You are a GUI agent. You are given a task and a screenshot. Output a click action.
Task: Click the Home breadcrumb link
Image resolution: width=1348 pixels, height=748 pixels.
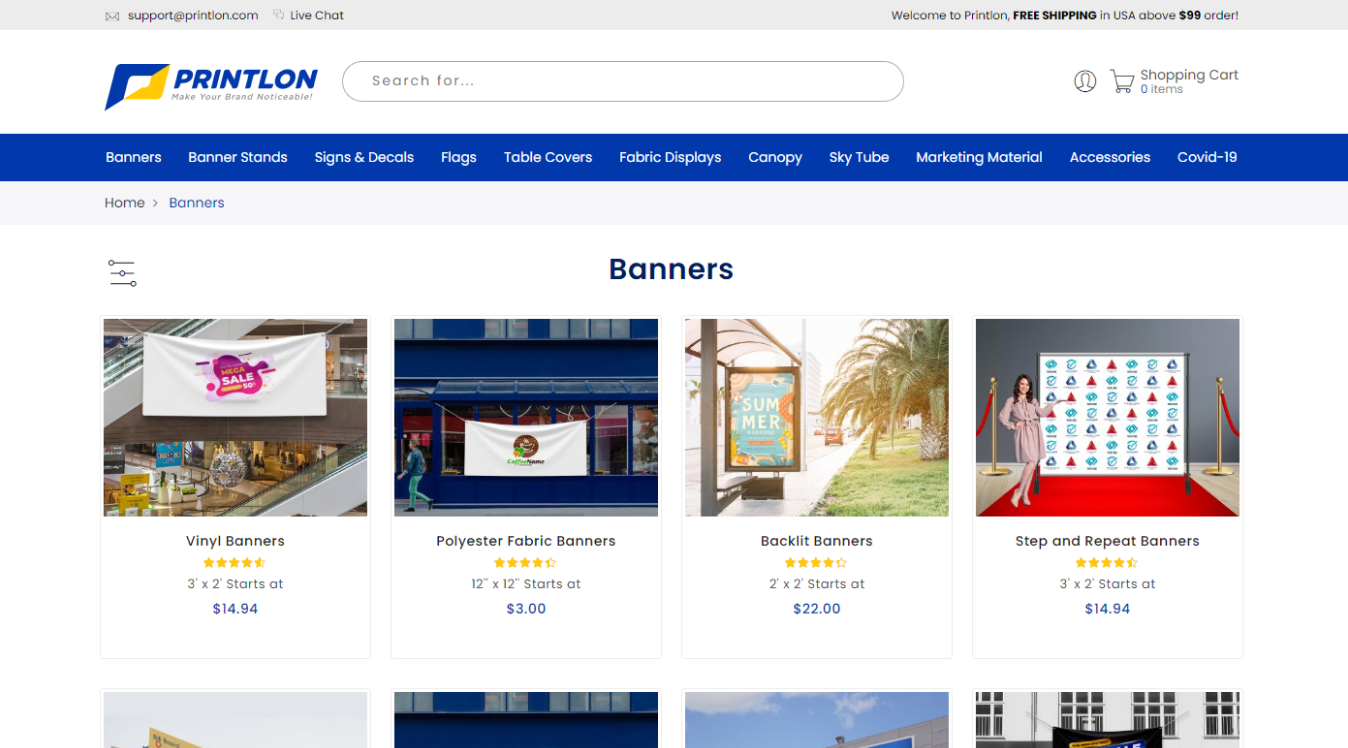click(125, 203)
